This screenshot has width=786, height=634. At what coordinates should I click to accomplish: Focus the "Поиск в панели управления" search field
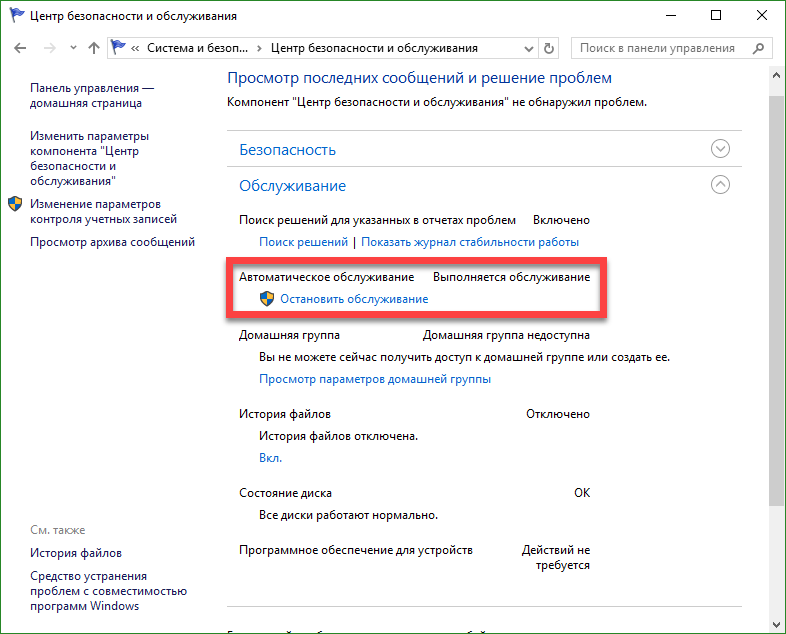[671, 48]
